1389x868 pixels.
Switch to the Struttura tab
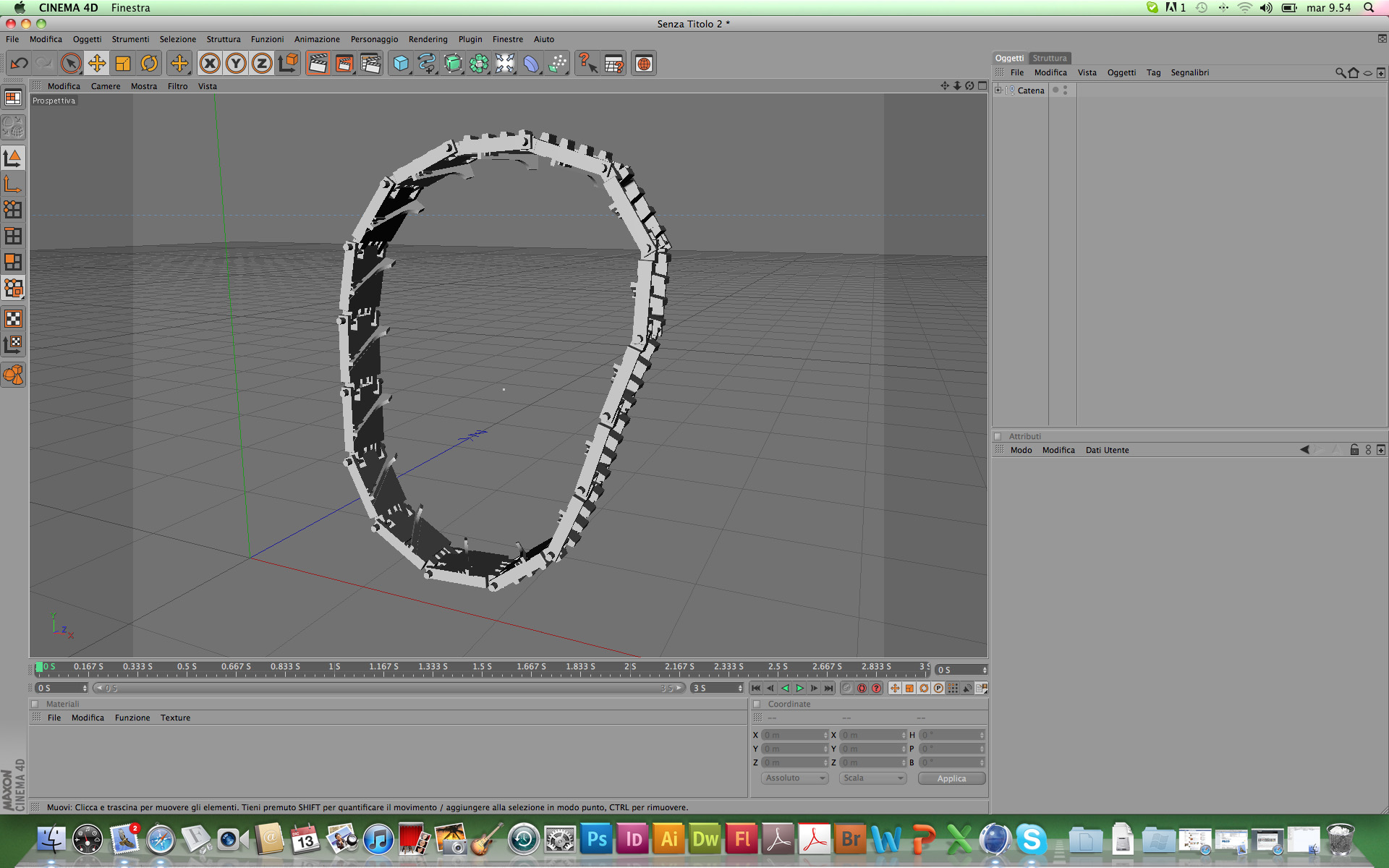click(x=1049, y=58)
